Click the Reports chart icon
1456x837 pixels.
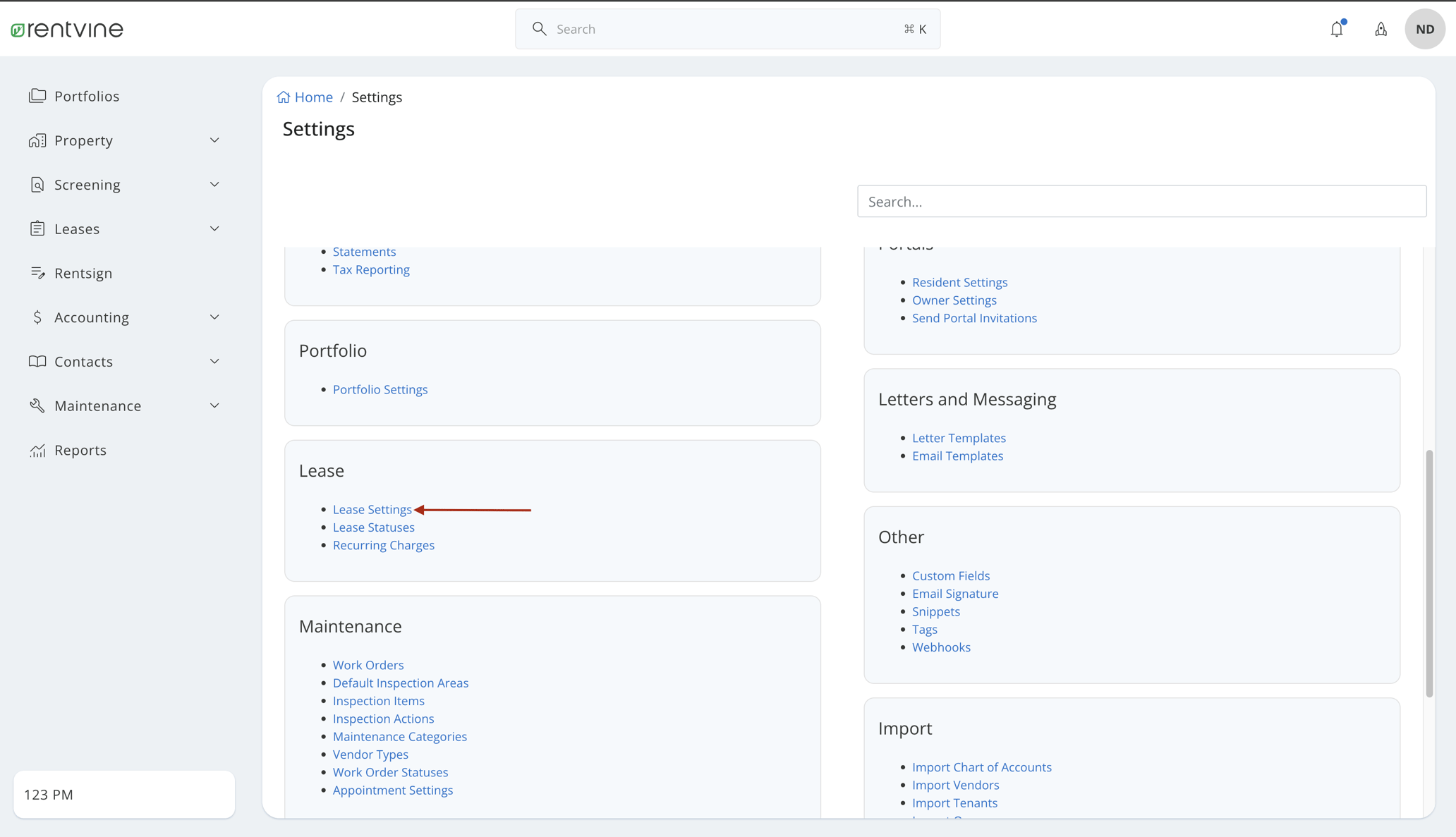tap(37, 450)
